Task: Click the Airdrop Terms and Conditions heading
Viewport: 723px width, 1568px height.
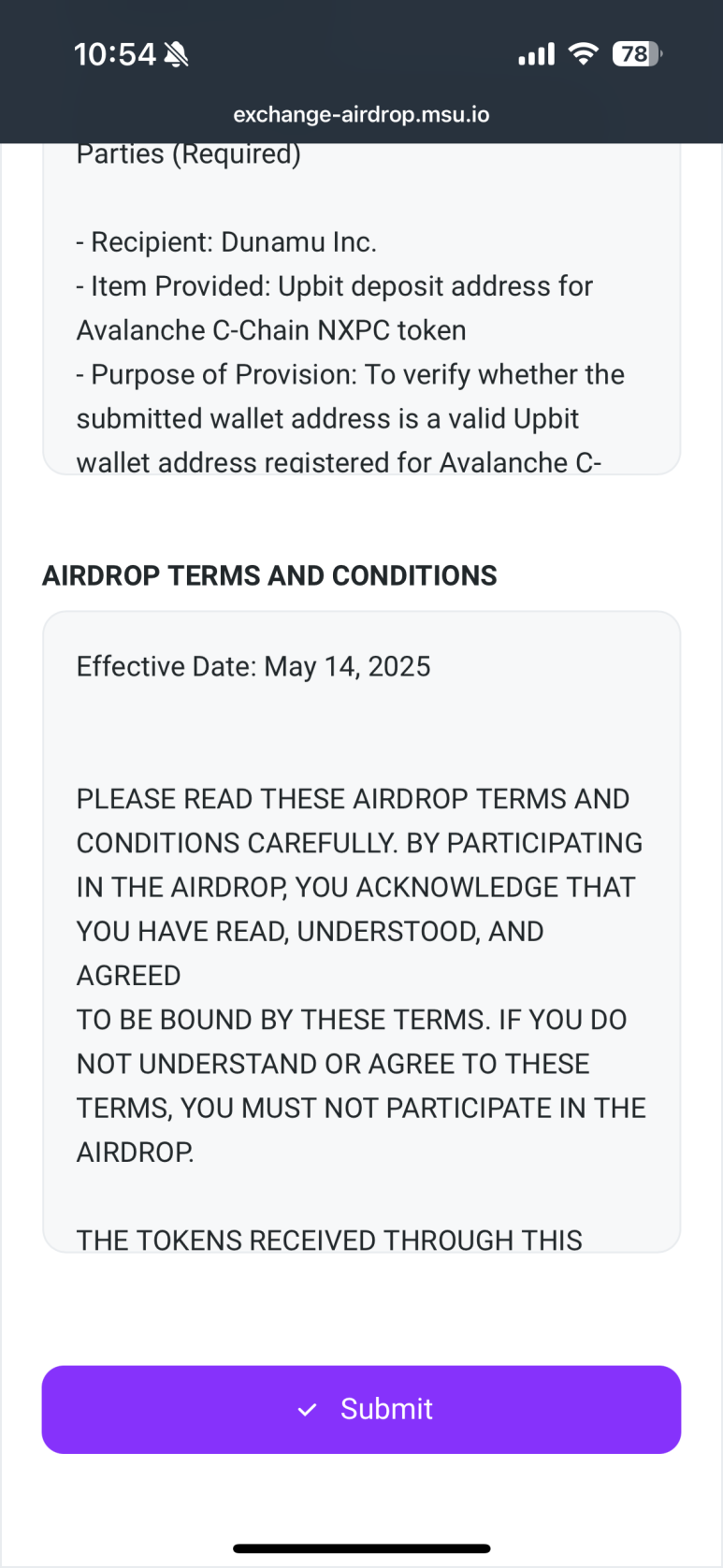Action: coord(269,575)
